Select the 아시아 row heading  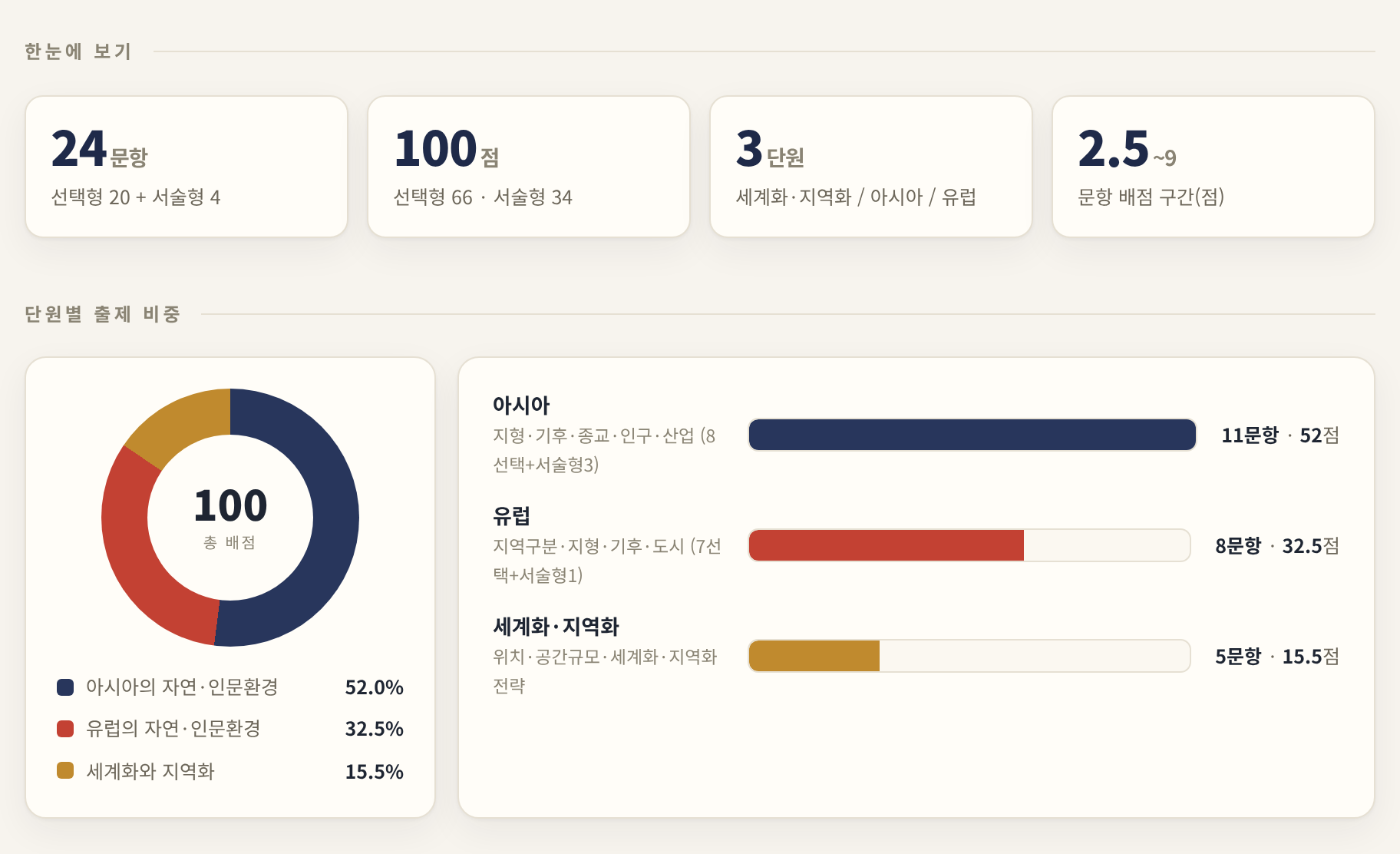pyautogui.click(x=521, y=405)
